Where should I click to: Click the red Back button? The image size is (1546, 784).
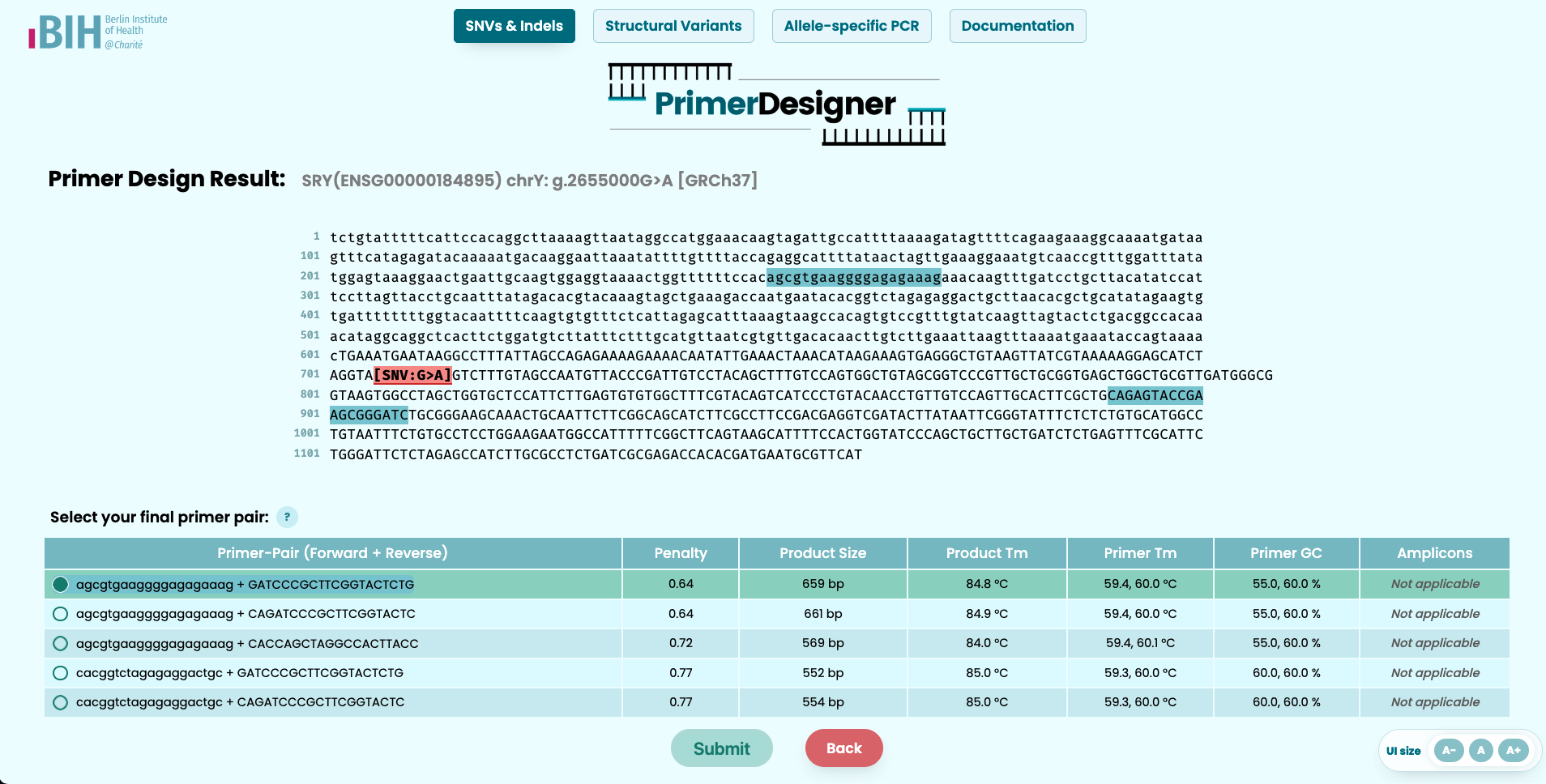pyautogui.click(x=843, y=748)
